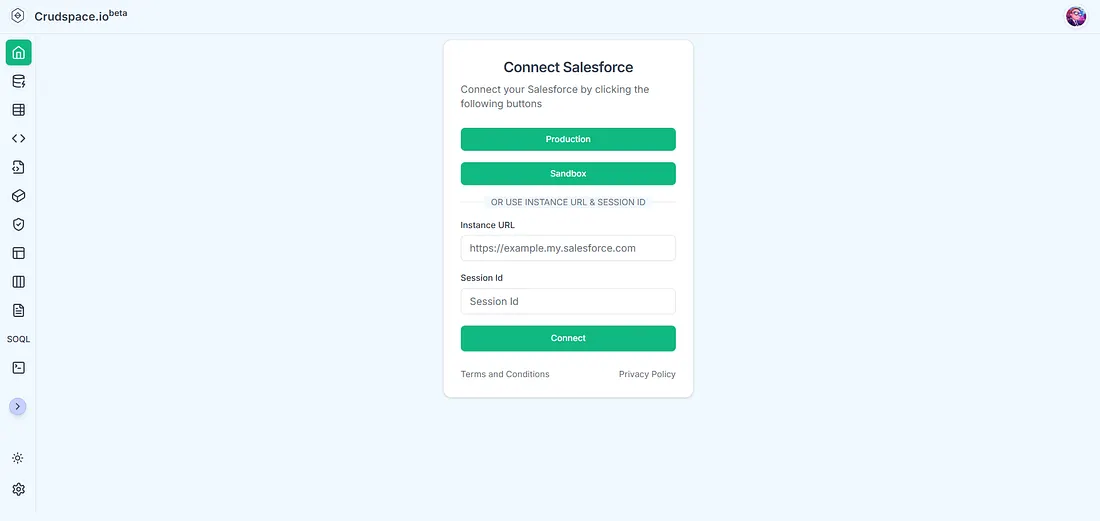Click the Sandbox button
This screenshot has height=521, width=1100.
coord(568,174)
